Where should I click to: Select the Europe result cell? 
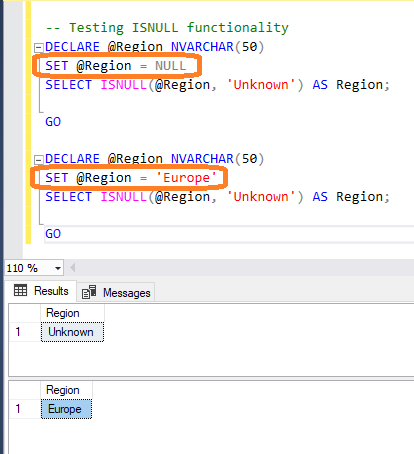(66, 409)
